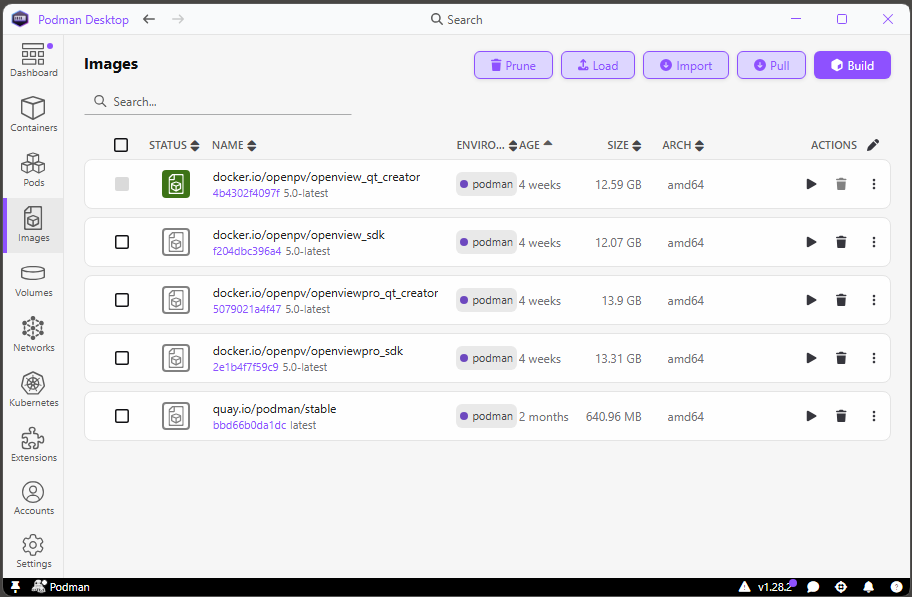Delete the openview_sdk image
This screenshot has height=597, width=912.
pyautogui.click(x=841, y=242)
